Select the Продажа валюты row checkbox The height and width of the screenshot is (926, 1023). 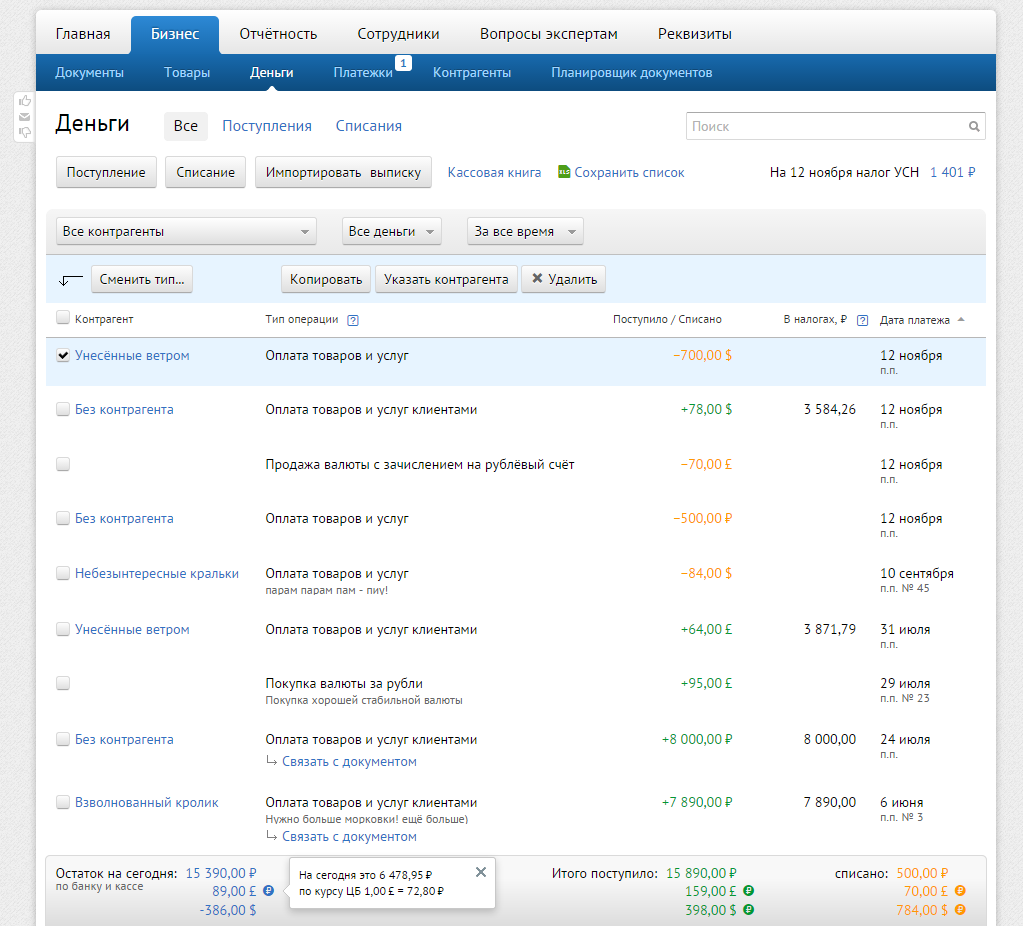point(63,464)
